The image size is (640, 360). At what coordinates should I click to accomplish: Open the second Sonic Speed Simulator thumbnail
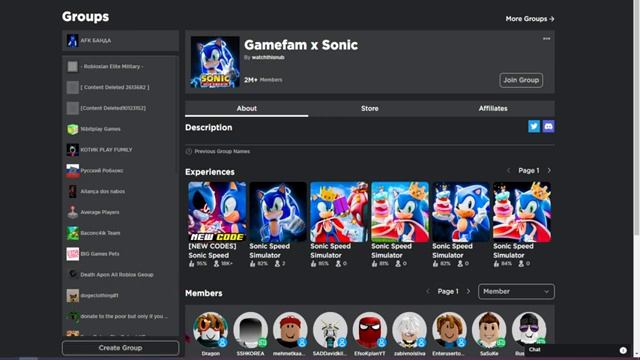278,212
